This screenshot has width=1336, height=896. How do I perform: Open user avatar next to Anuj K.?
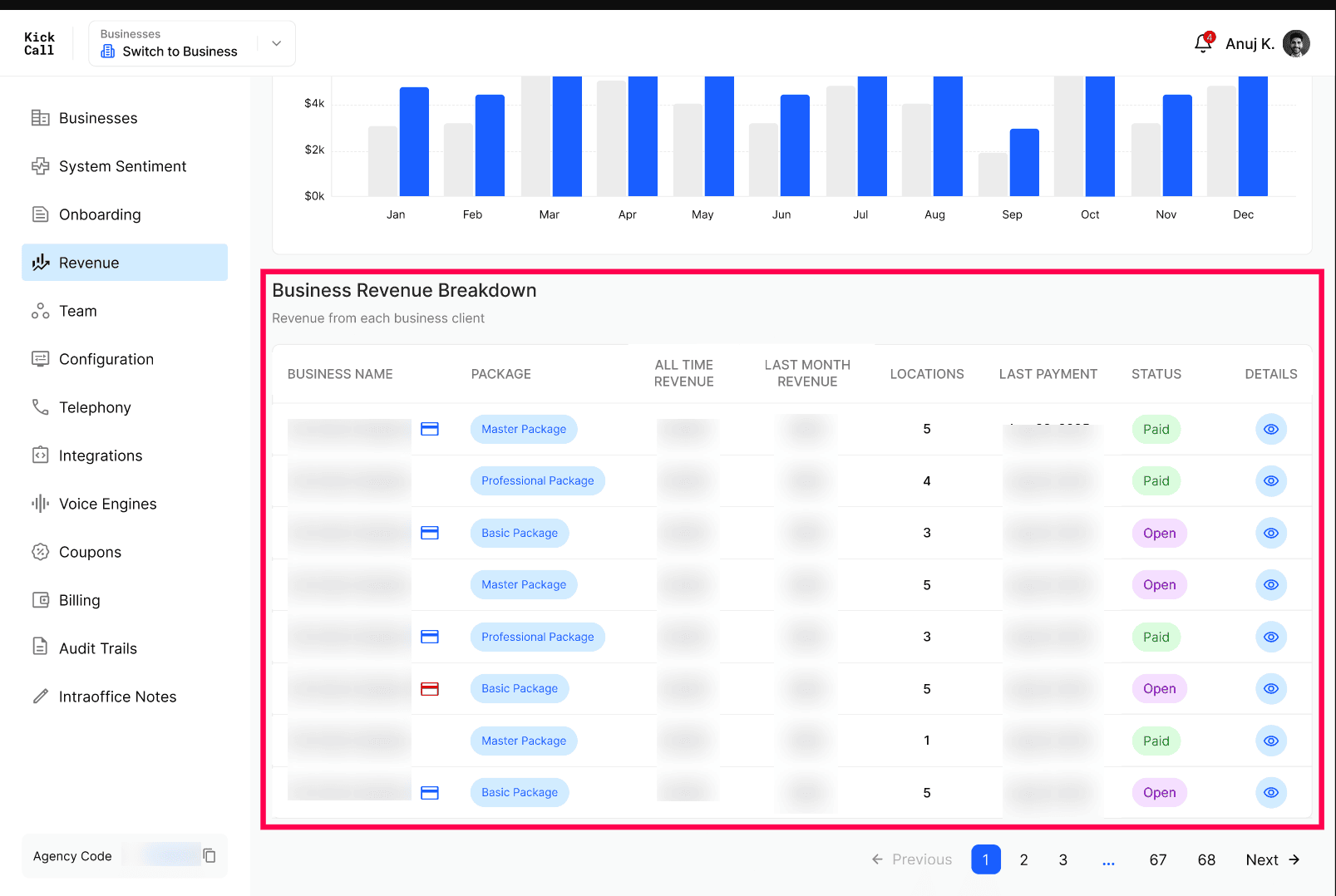[x=1296, y=43]
